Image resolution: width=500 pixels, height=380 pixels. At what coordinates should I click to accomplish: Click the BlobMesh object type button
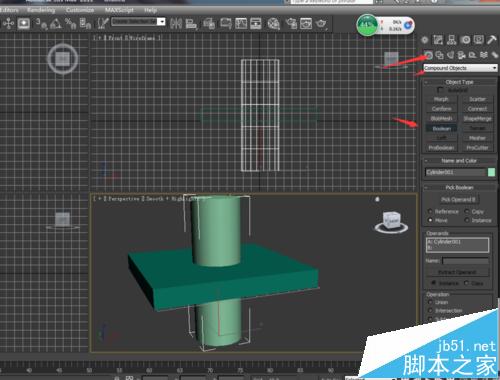441,119
